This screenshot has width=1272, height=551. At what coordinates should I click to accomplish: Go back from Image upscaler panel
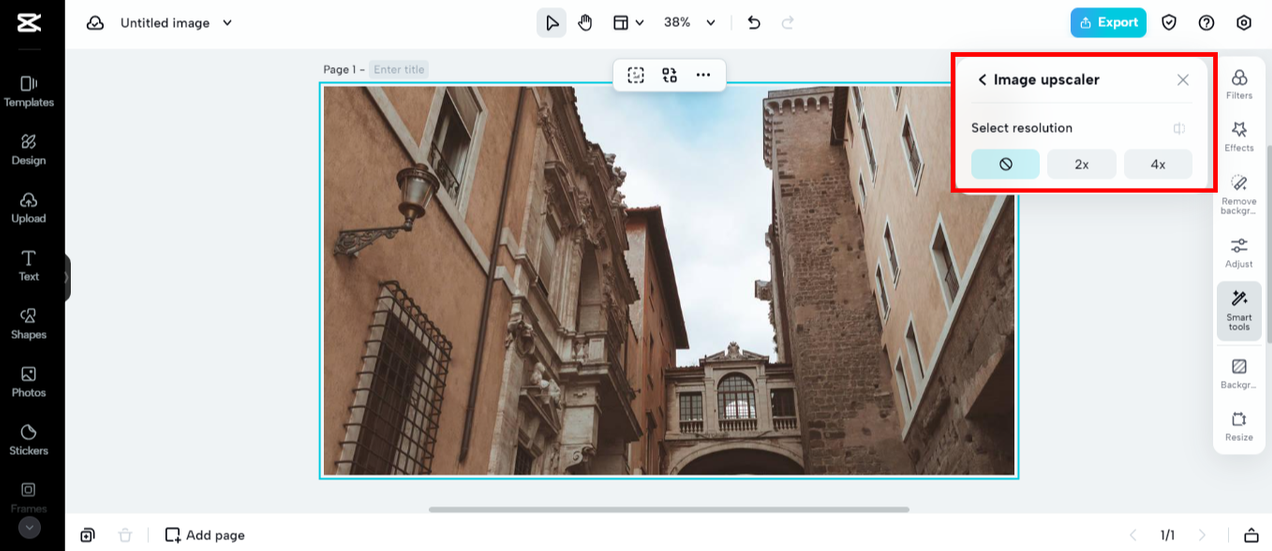coord(982,80)
